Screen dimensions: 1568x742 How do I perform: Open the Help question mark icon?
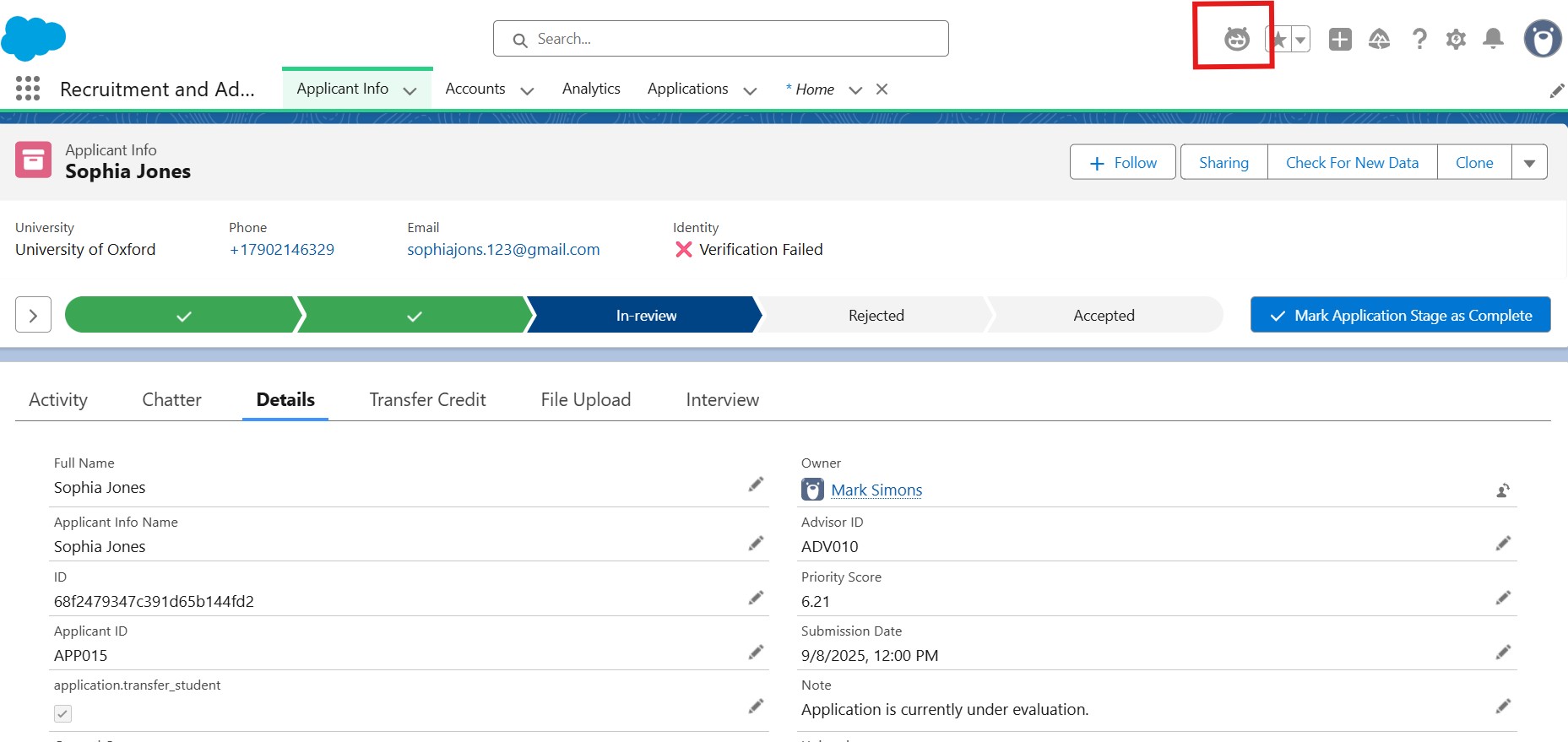coord(1419,39)
